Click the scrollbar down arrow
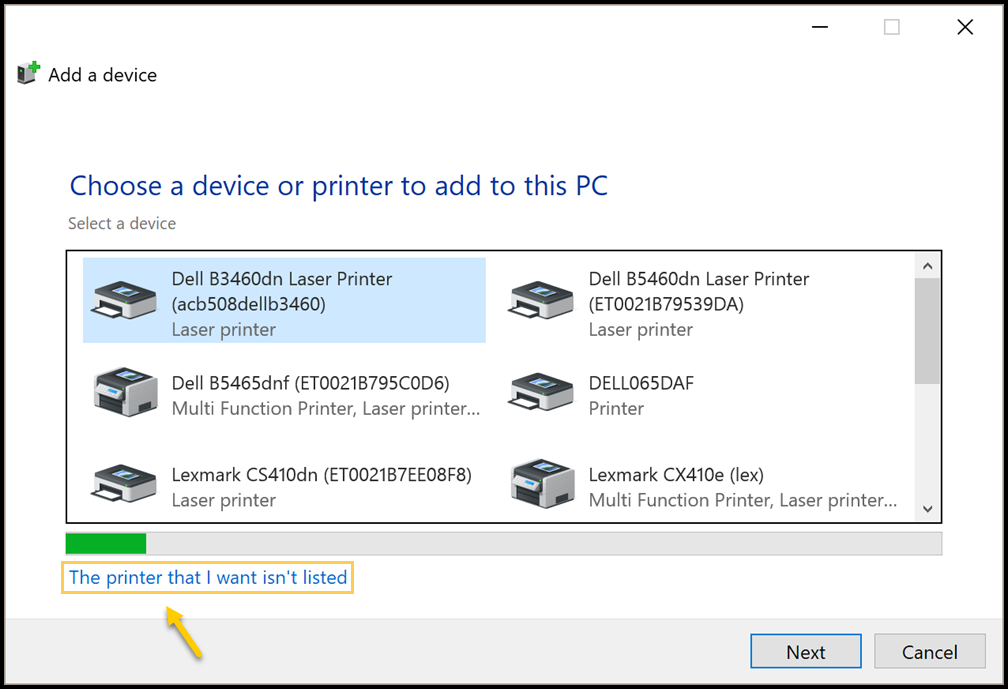This screenshot has height=689, width=1008. pyautogui.click(x=927, y=509)
